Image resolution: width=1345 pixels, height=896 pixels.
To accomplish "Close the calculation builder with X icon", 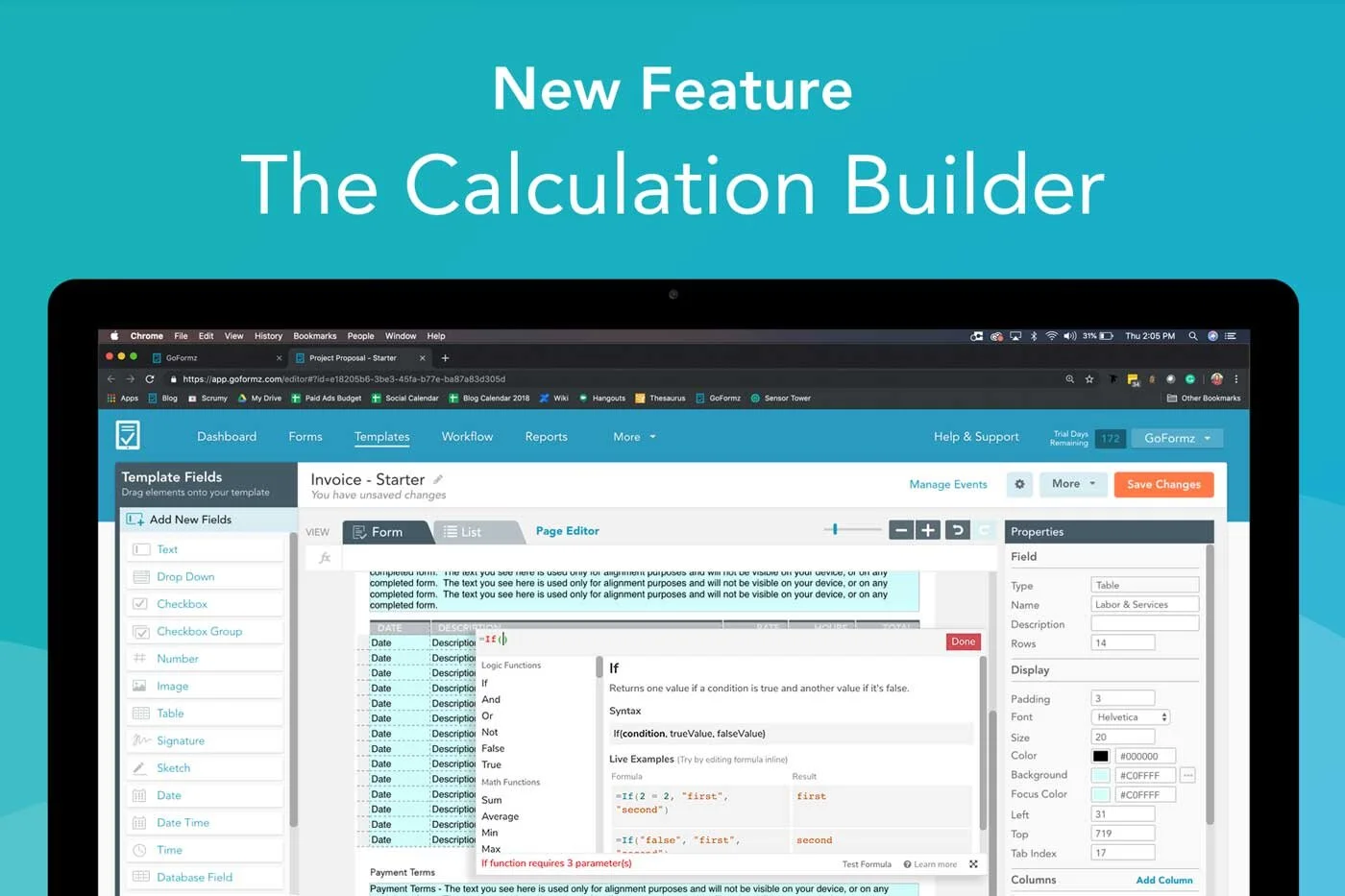I will [973, 864].
